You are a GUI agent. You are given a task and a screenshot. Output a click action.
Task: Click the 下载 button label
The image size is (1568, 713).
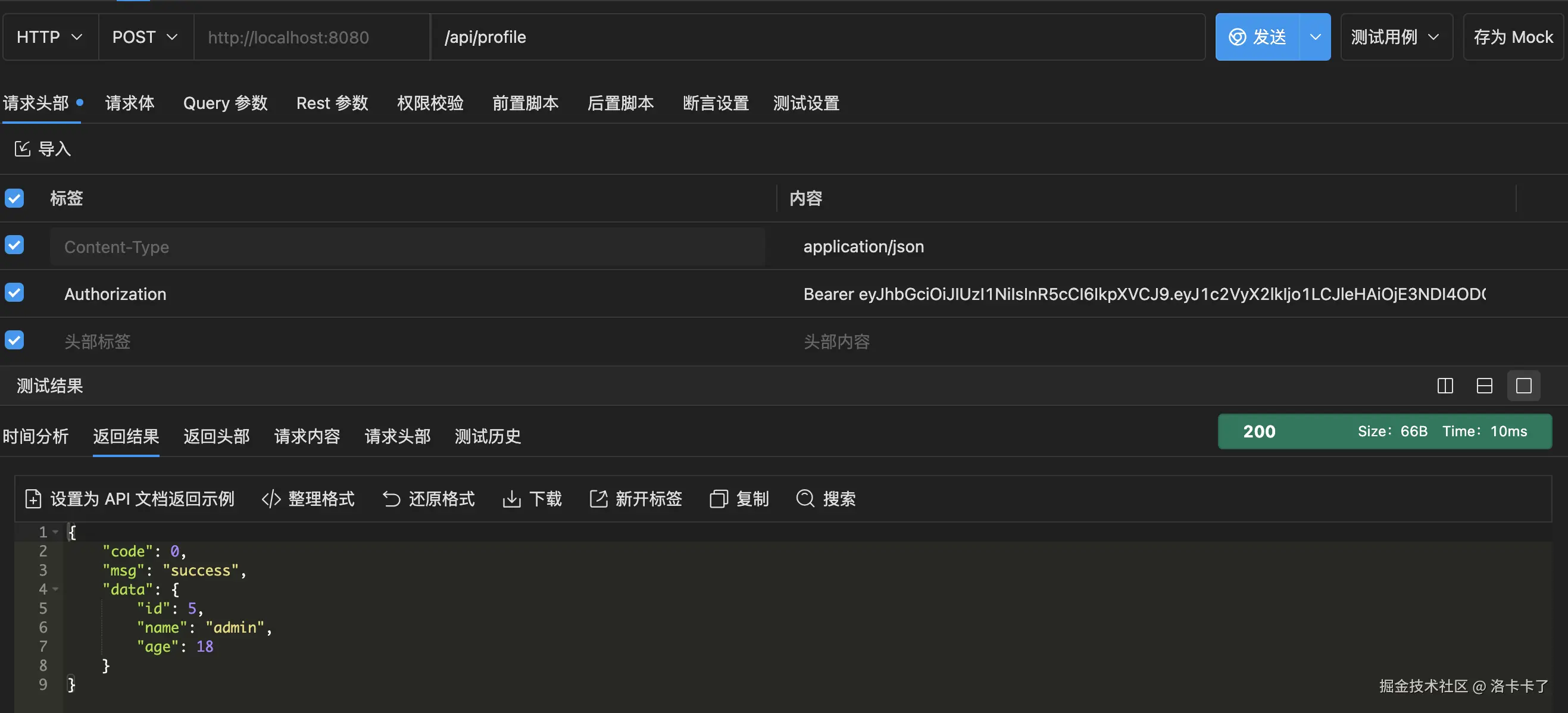click(x=546, y=499)
